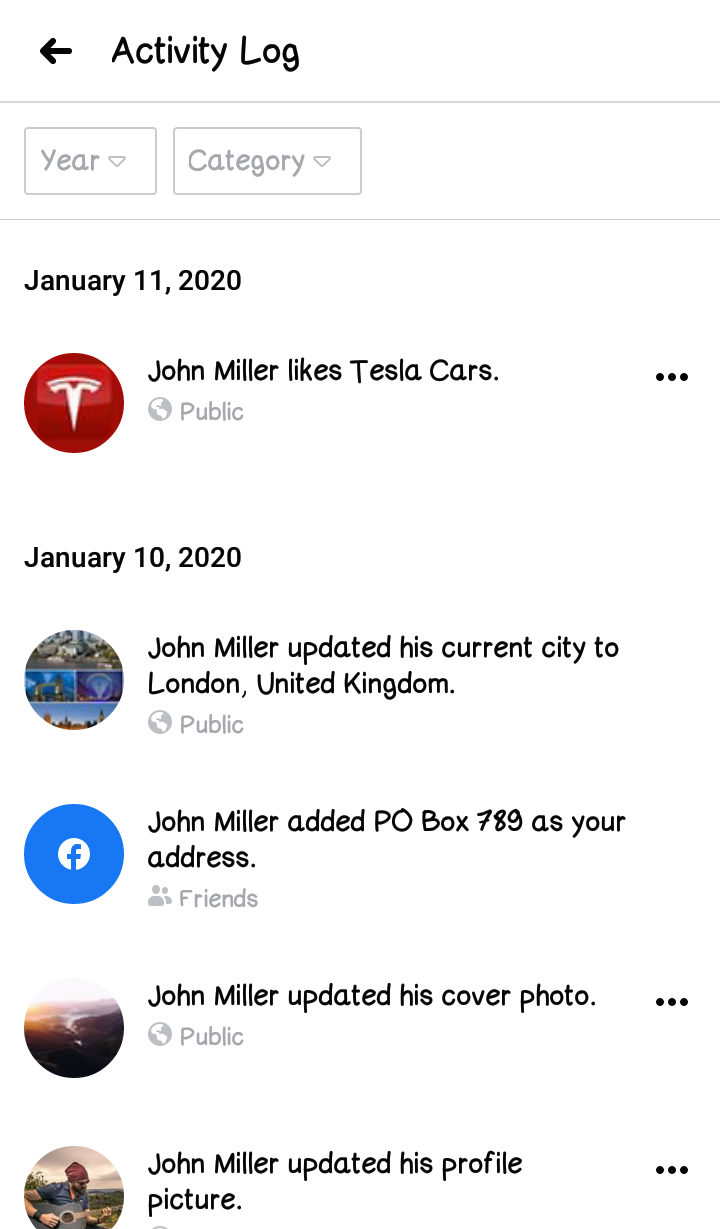This screenshot has height=1229, width=720.
Task: Open the 'John Miller likes Tesla Cars' entry
Action: (x=323, y=371)
